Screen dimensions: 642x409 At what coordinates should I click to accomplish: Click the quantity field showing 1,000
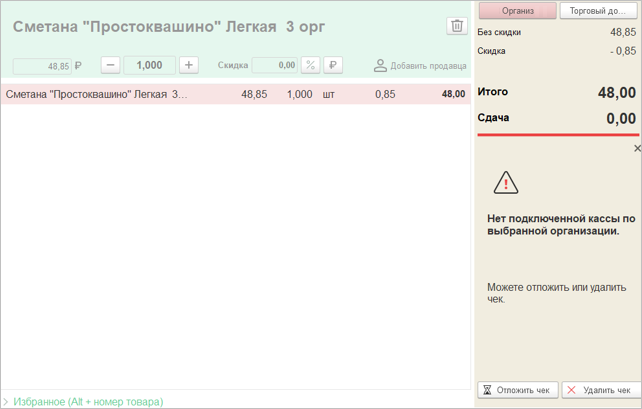pyautogui.click(x=149, y=65)
